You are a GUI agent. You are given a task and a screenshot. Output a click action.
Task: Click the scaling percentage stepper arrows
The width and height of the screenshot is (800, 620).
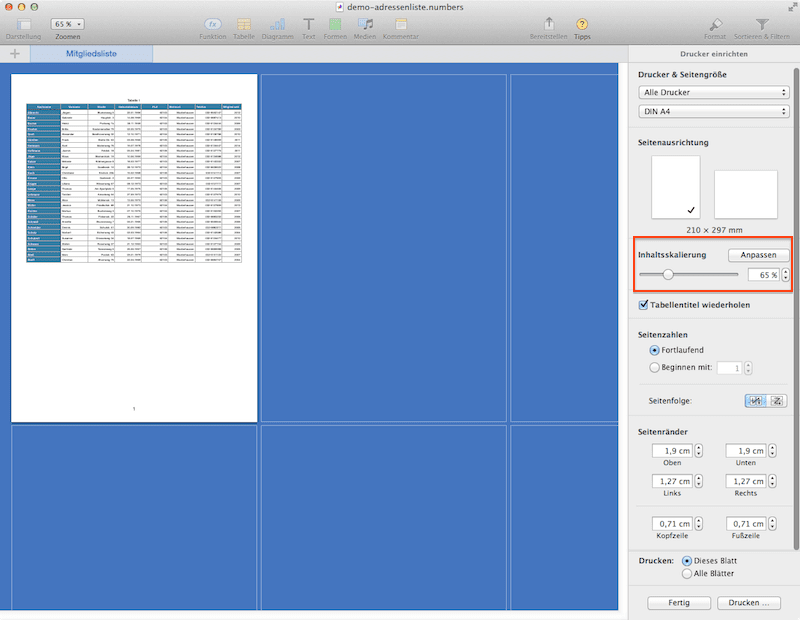click(785, 275)
